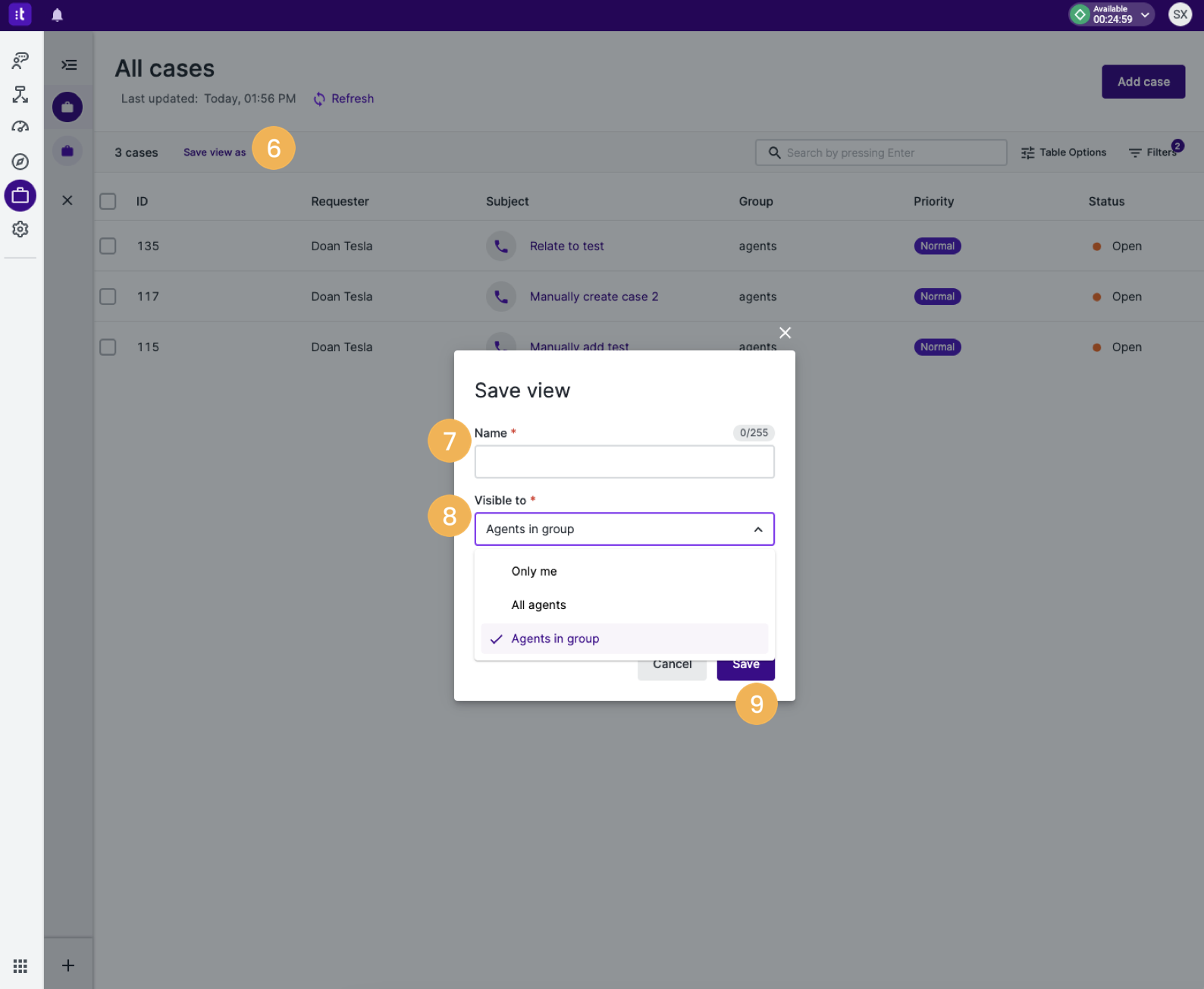The image size is (1204, 989).
Task: Click the Cancel button
Action: [673, 668]
